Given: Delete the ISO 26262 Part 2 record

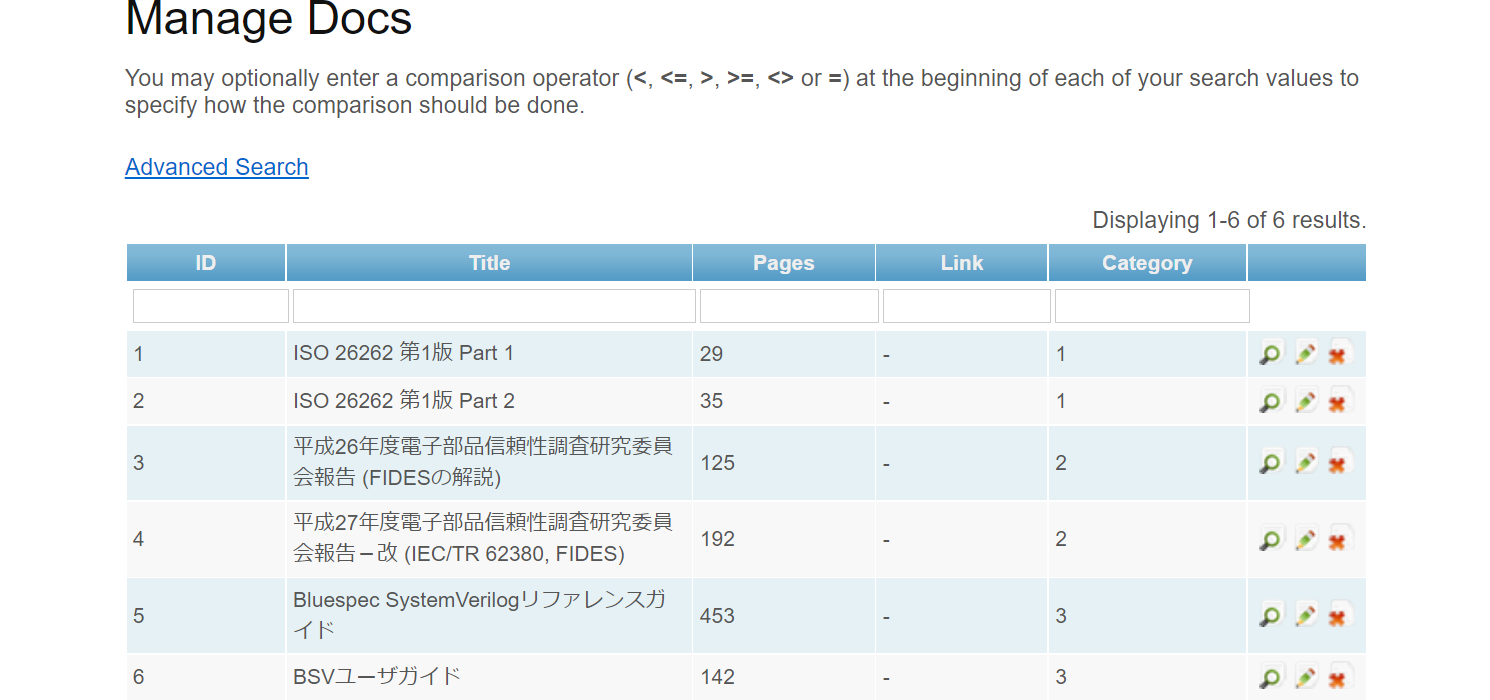Looking at the screenshot, I should [x=1338, y=402].
